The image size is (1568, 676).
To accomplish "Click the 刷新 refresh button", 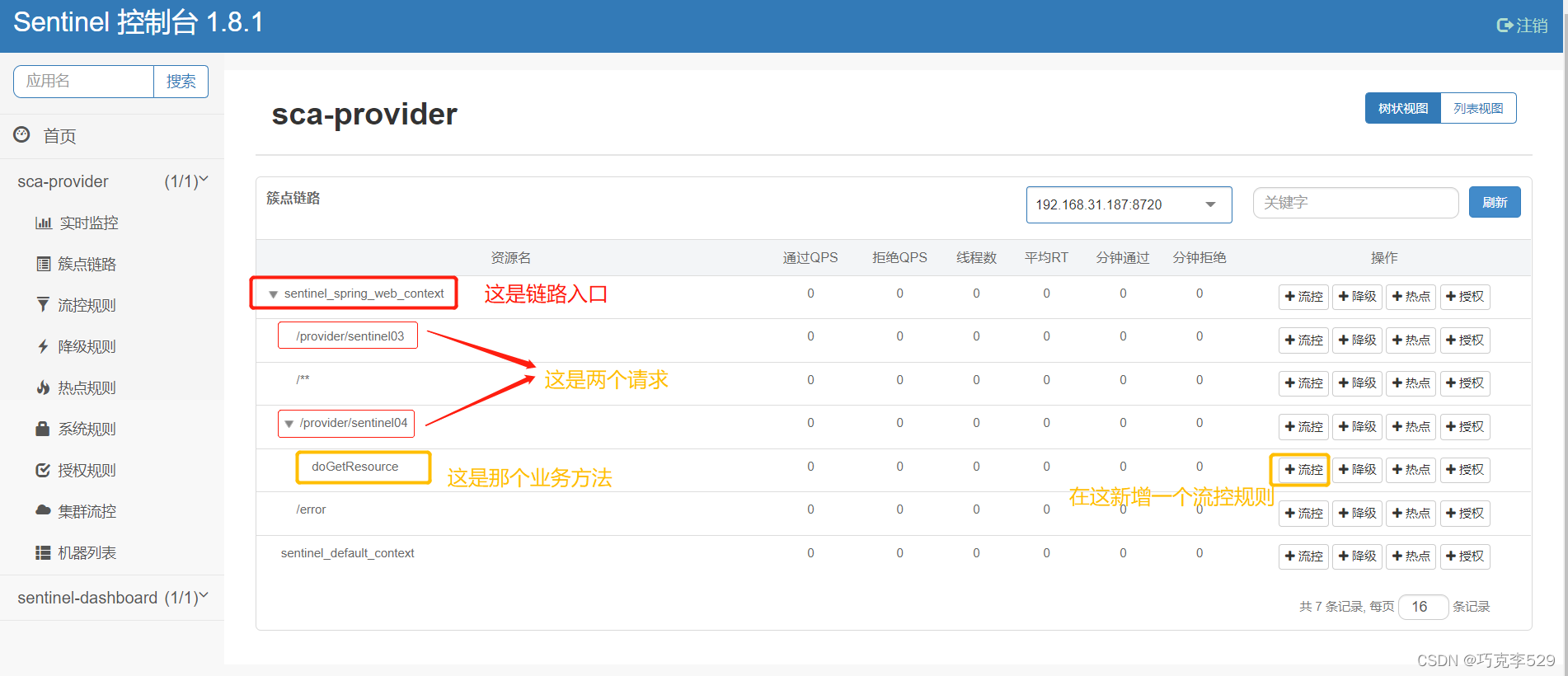I will 1495,203.
